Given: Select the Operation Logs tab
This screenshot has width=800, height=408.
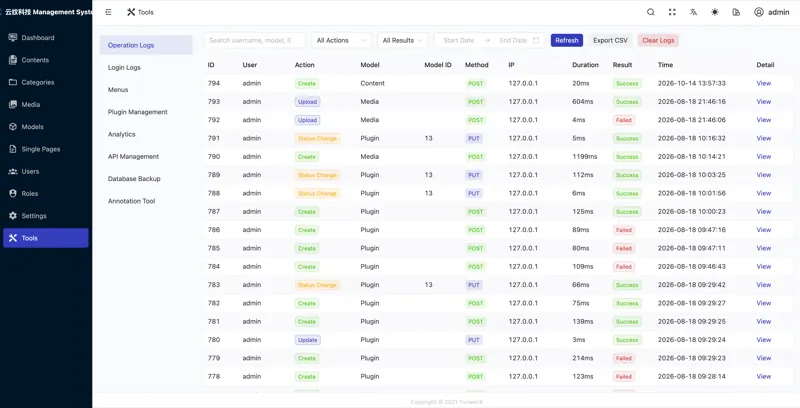Looking at the screenshot, I should 146,45.
